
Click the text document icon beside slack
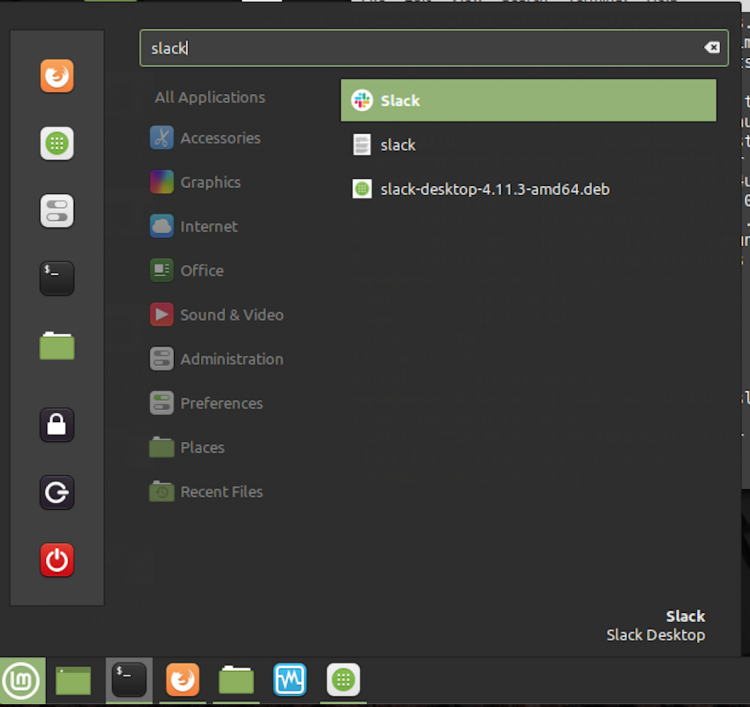point(362,144)
